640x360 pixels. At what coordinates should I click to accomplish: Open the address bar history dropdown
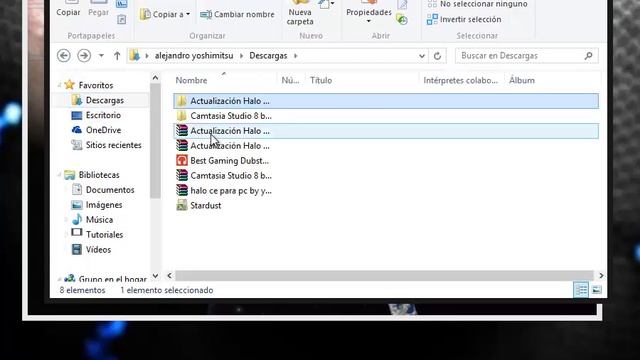[x=422, y=56]
